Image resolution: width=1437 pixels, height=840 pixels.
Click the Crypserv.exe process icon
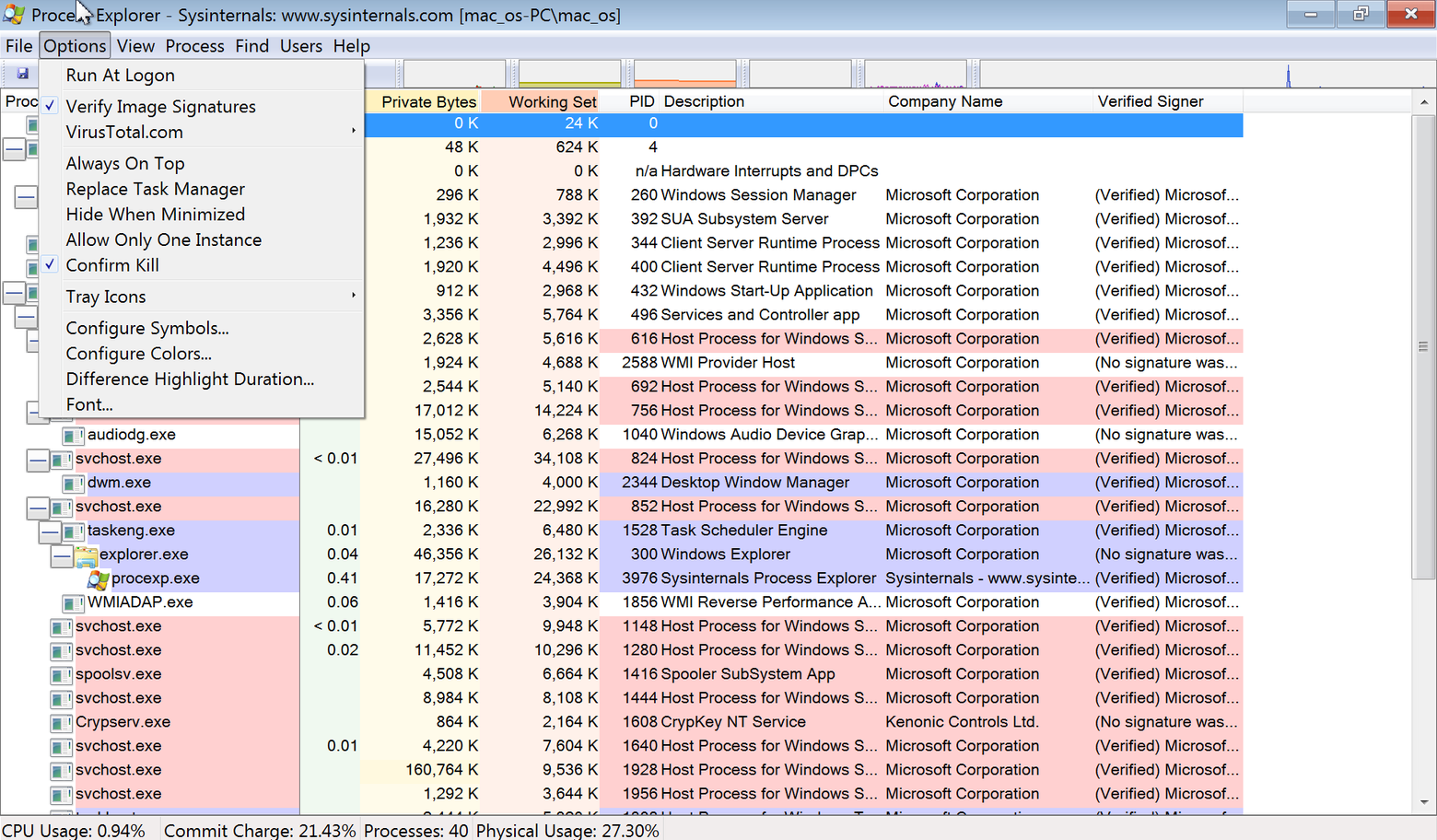point(62,722)
